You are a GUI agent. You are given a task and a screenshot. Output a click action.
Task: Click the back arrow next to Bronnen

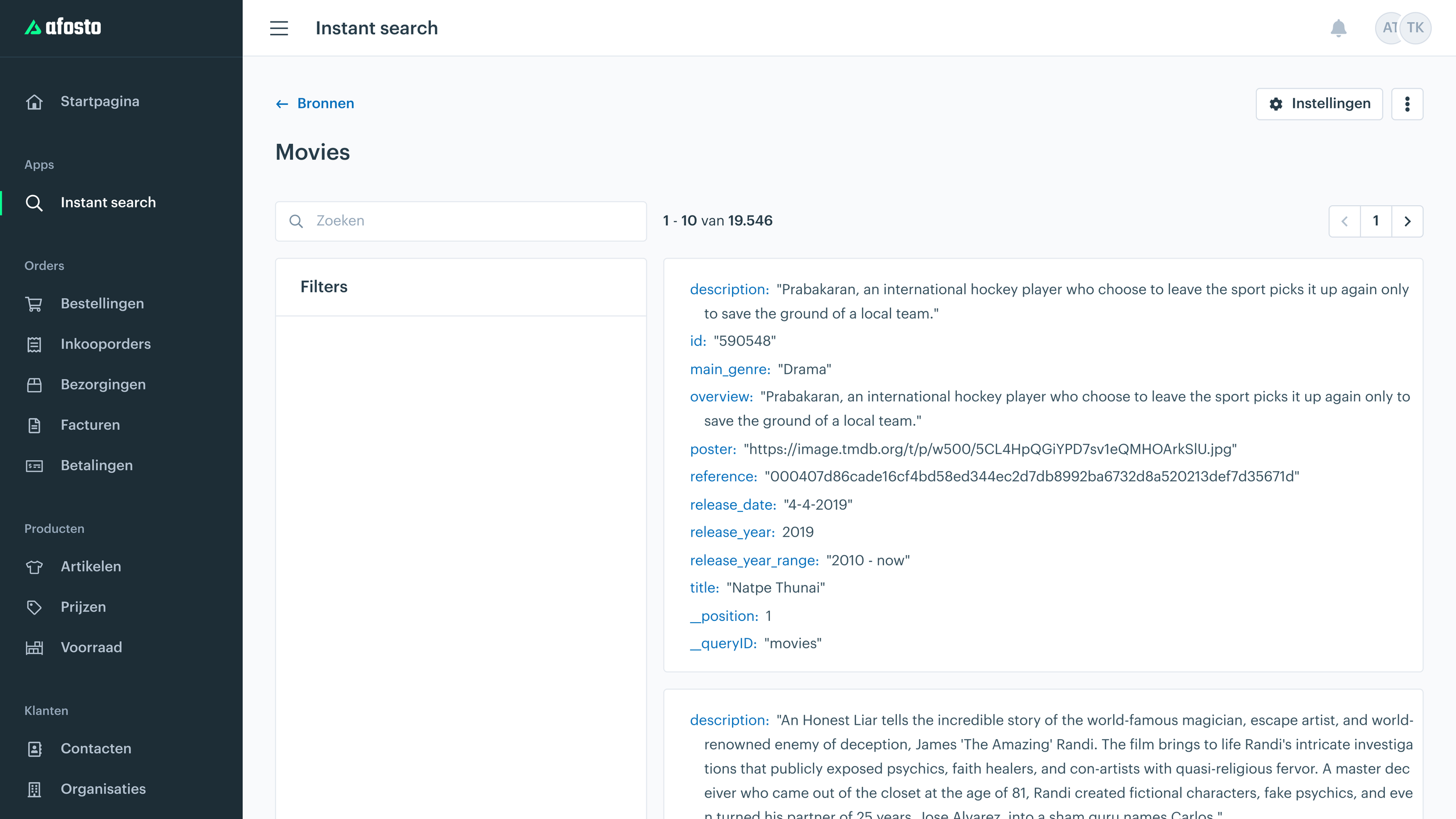282,104
